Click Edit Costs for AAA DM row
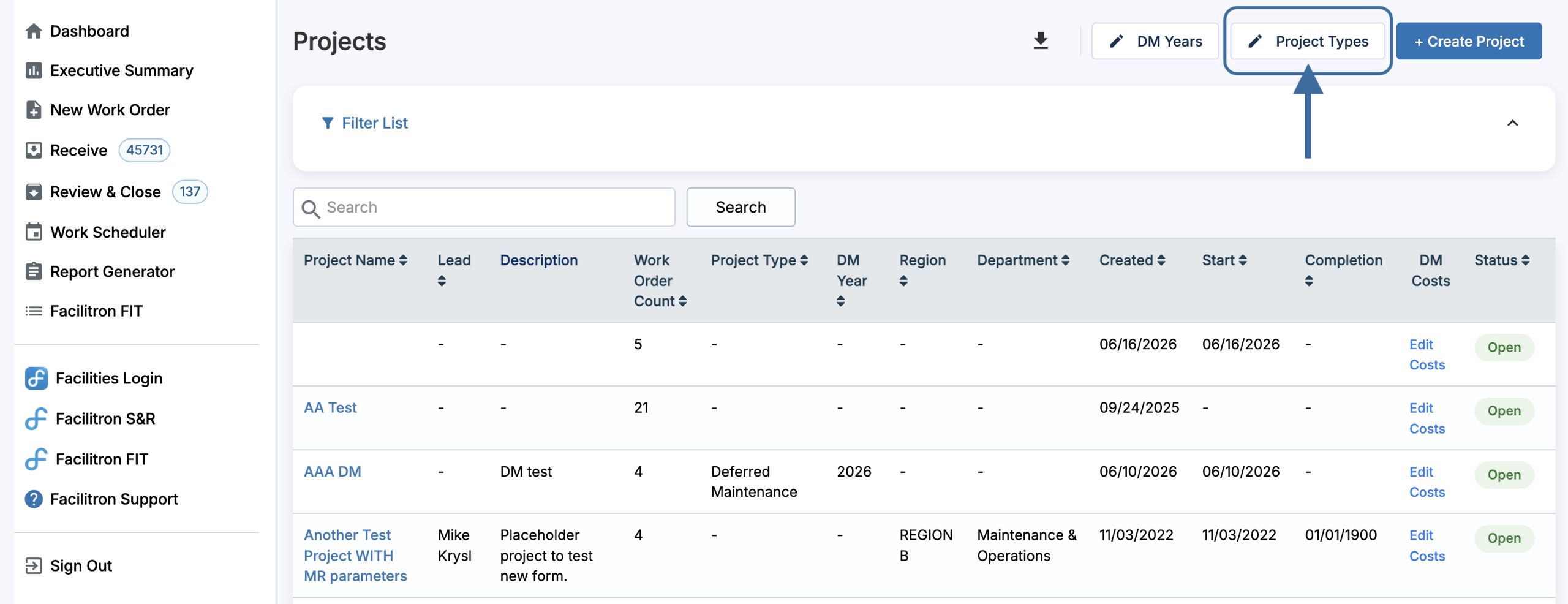The height and width of the screenshot is (604, 1568). point(1427,482)
